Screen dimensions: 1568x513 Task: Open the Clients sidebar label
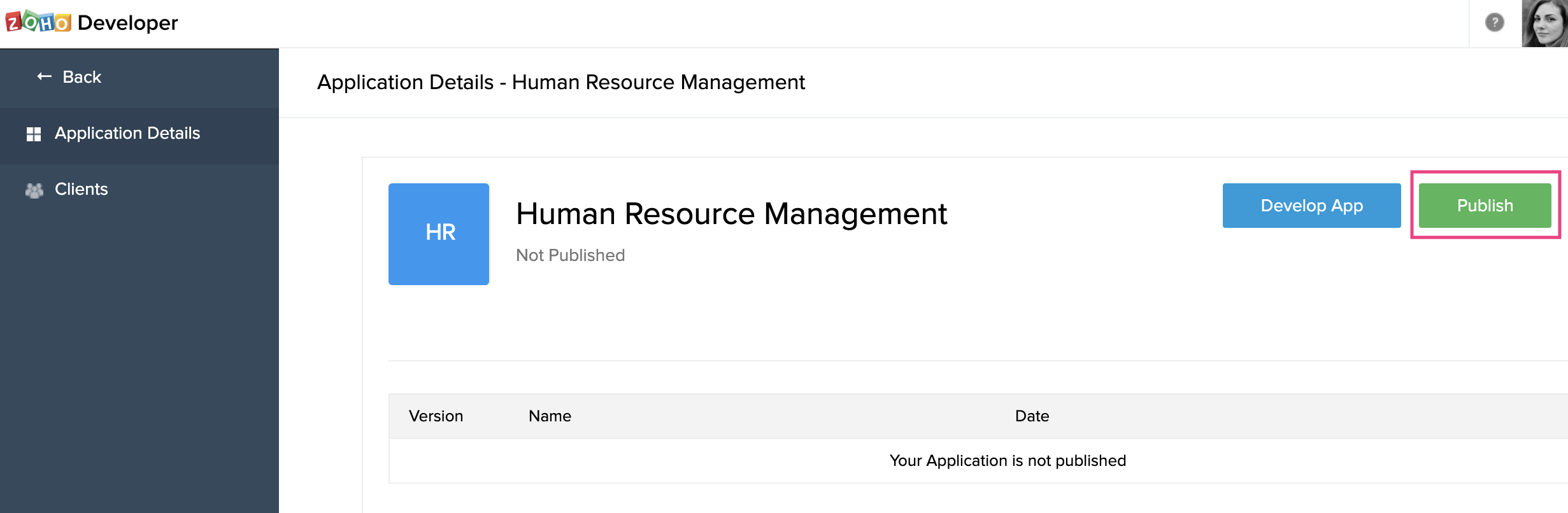(x=82, y=189)
